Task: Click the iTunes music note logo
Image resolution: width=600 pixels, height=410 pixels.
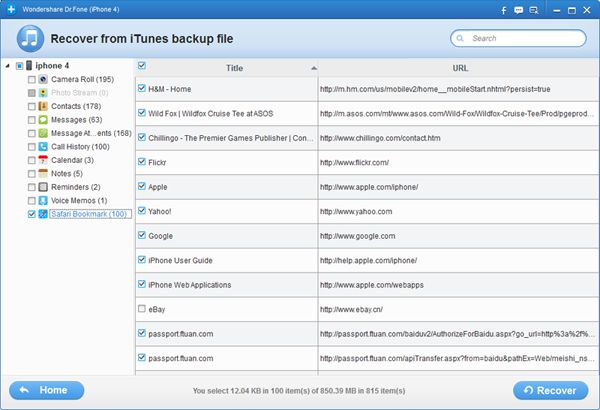Action: [x=30, y=39]
